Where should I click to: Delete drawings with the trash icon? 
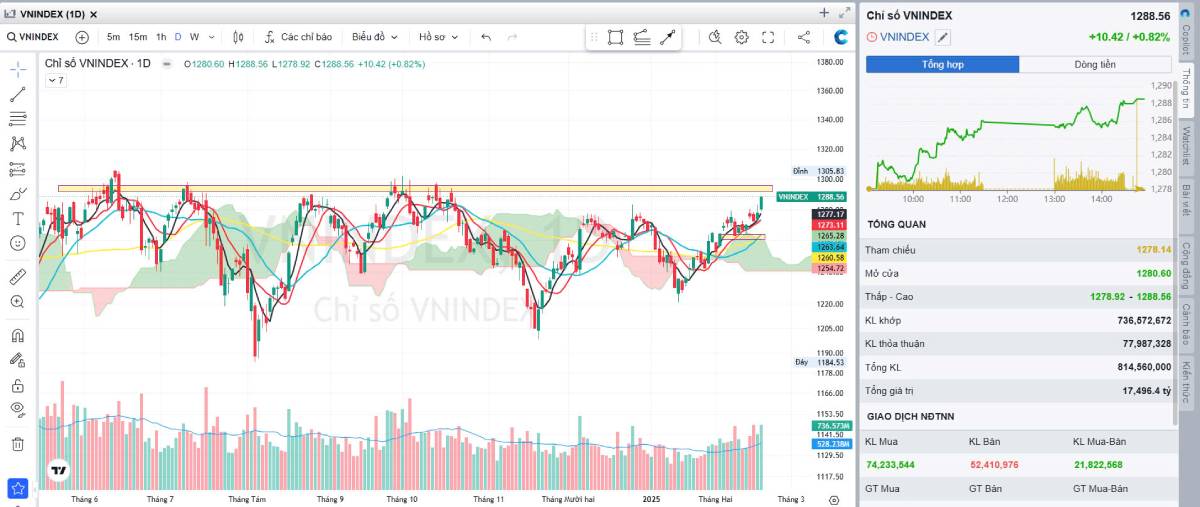click(x=17, y=443)
